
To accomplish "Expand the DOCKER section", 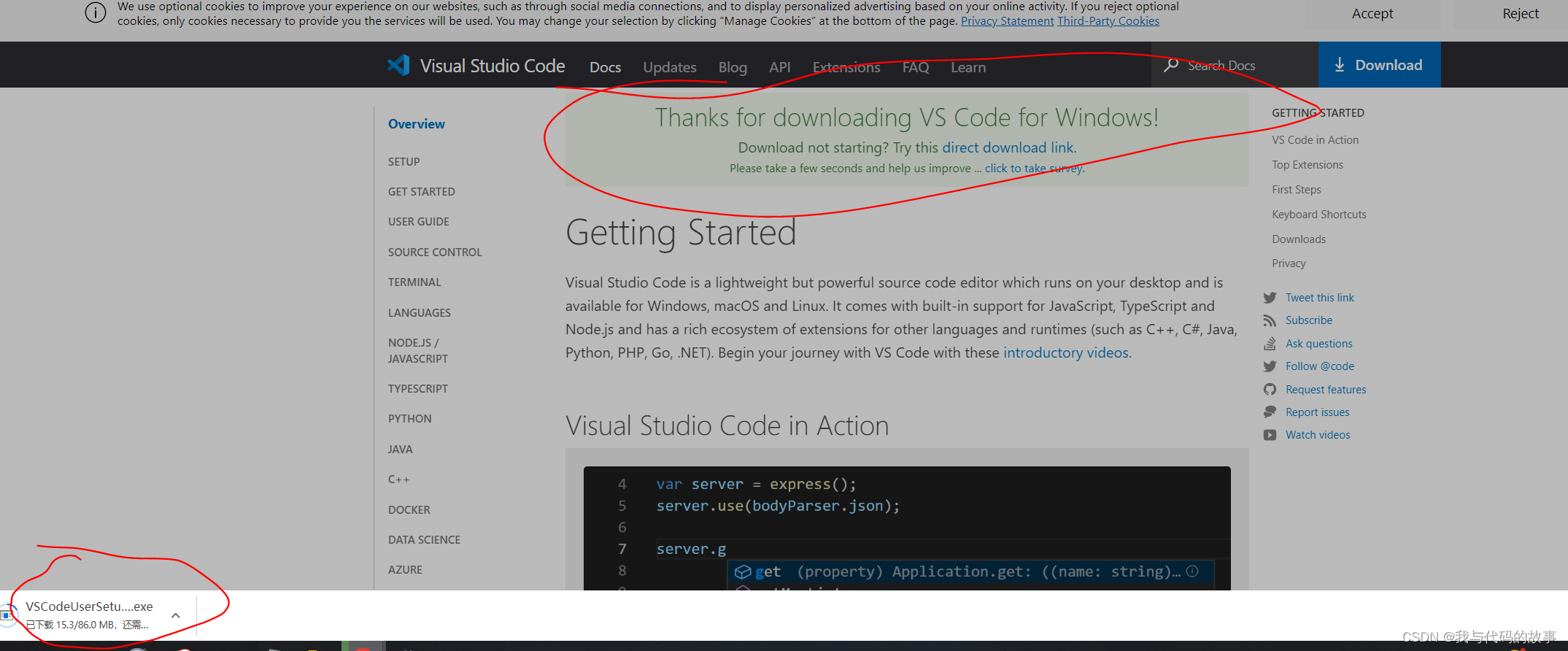I will click(x=409, y=509).
